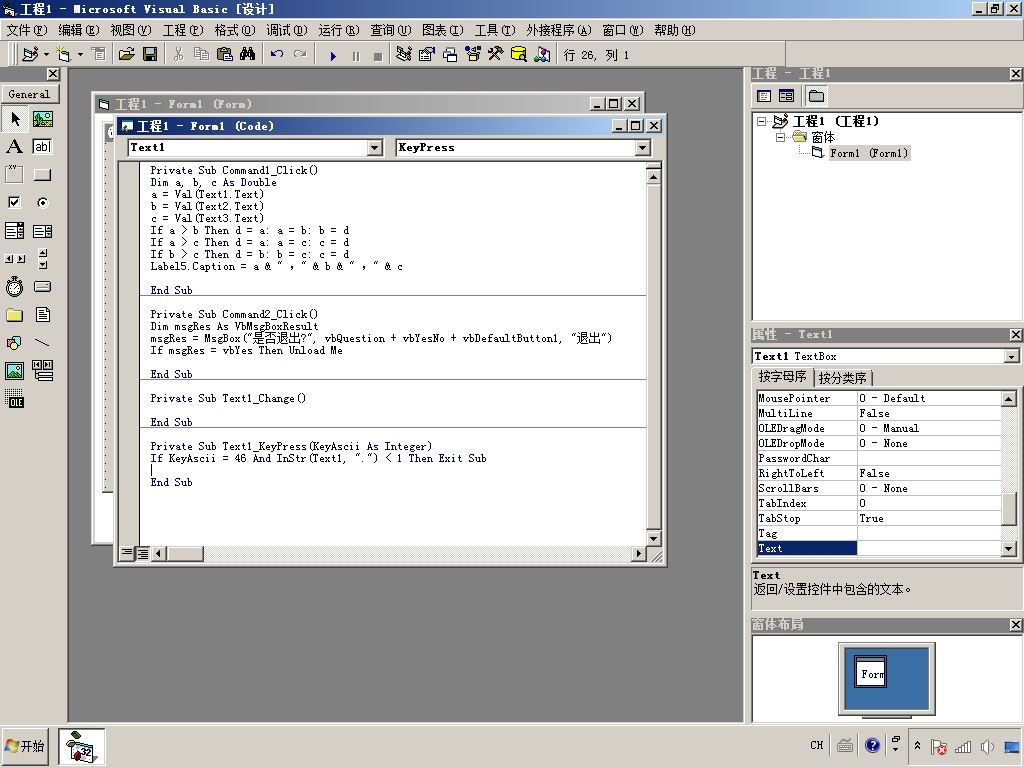
Task: Select the ComboBox control in toolbox
Action: [14, 231]
